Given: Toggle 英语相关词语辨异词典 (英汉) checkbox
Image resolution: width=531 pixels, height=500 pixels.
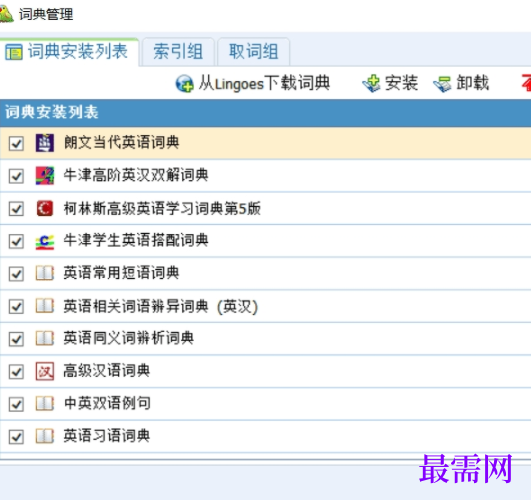Looking at the screenshot, I should click(x=16, y=307).
